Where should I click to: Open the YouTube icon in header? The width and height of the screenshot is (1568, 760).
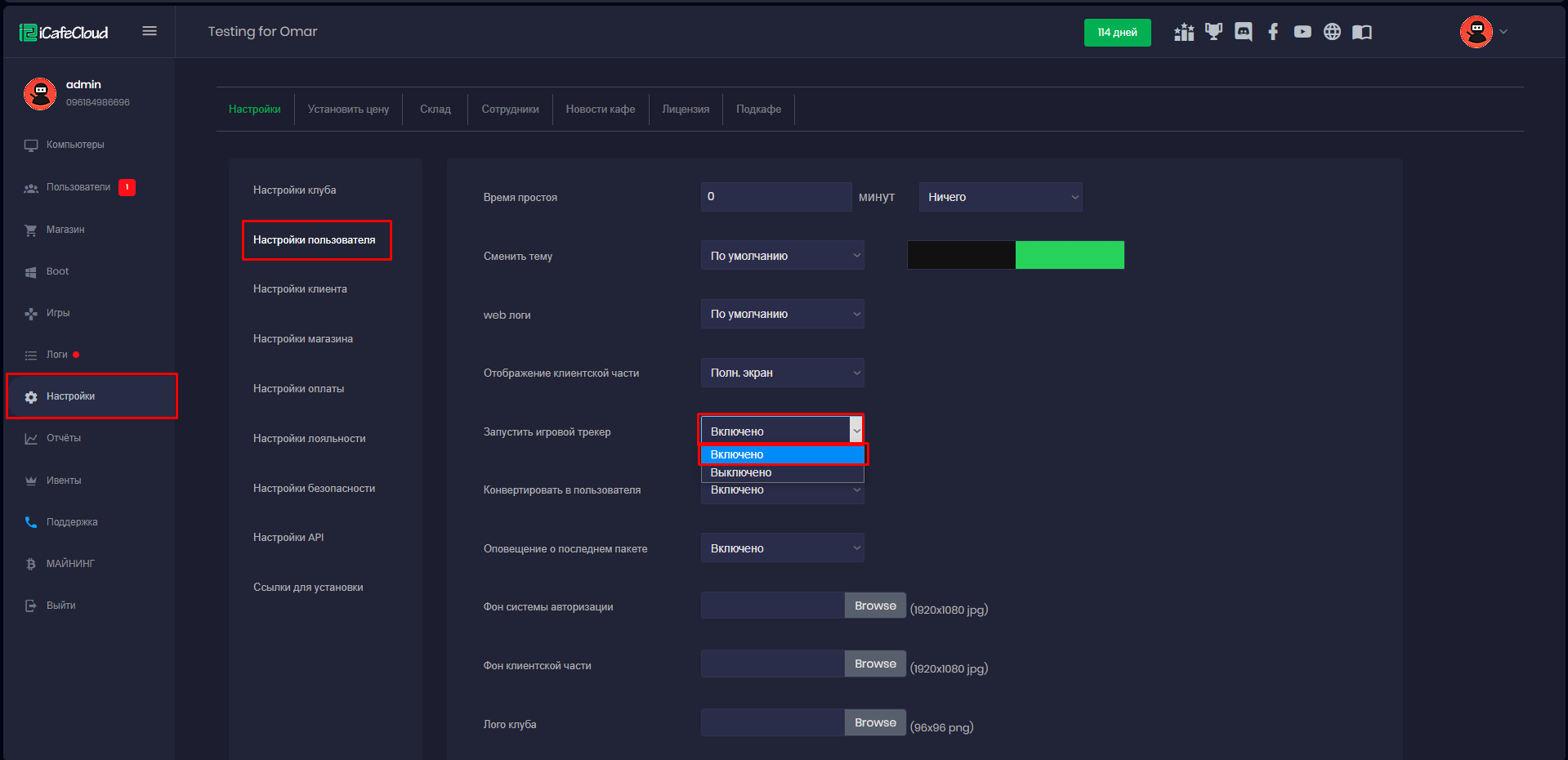pyautogui.click(x=1302, y=32)
